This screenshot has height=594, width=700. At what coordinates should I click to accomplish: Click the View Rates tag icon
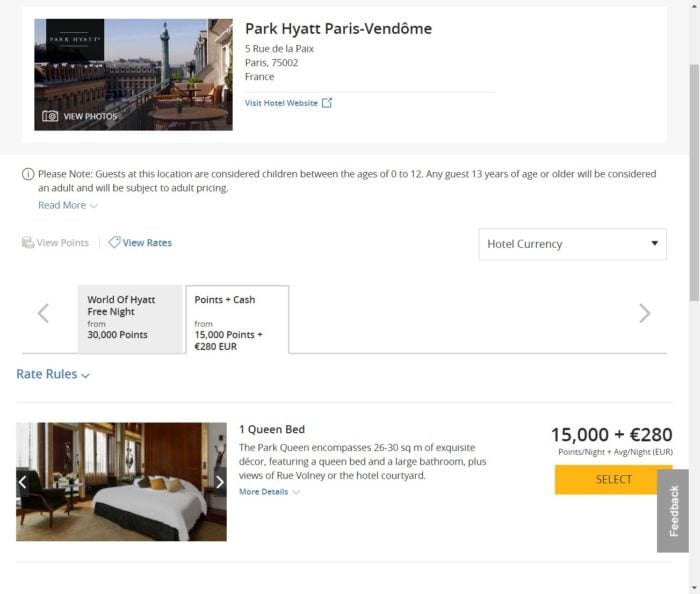pyautogui.click(x=114, y=242)
